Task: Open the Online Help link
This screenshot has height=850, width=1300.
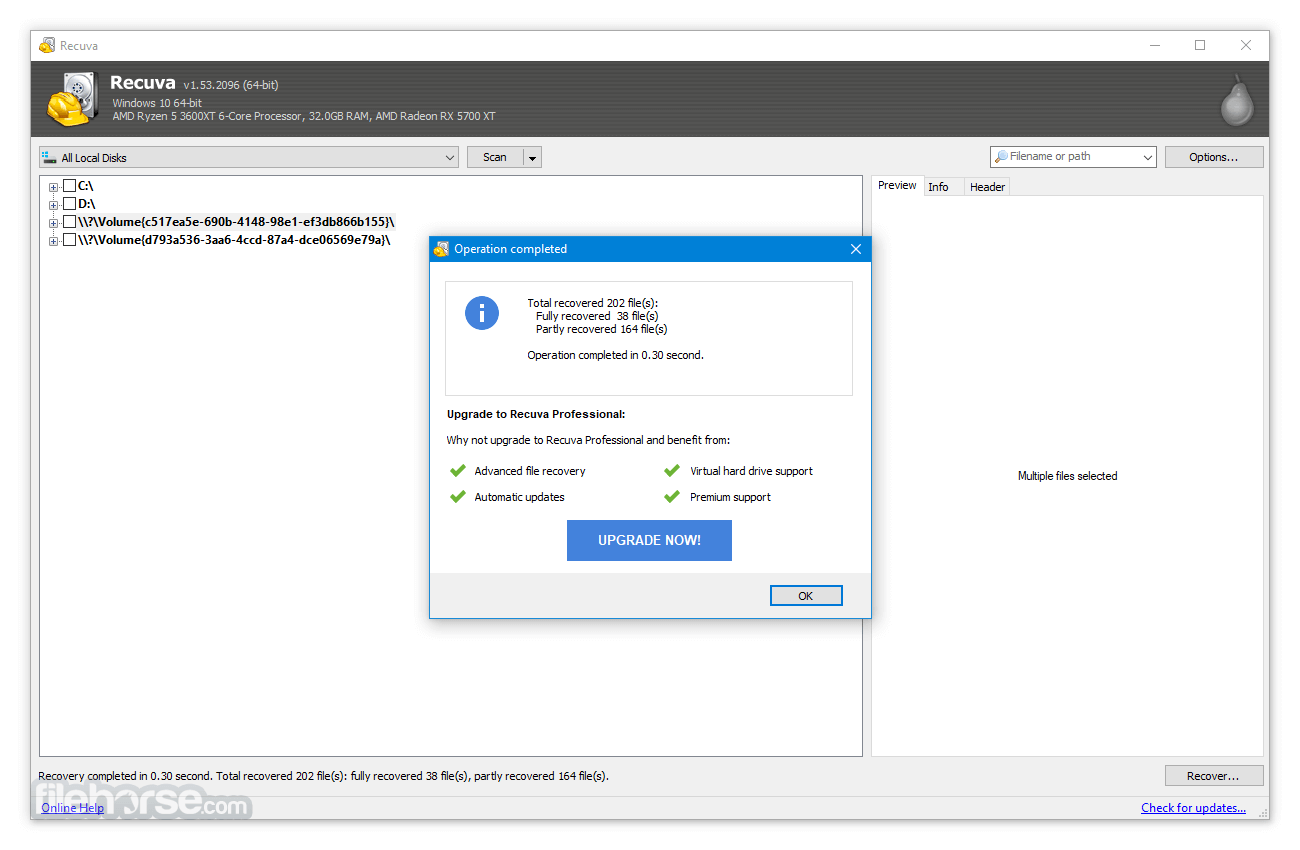Action: pyautogui.click(x=72, y=808)
